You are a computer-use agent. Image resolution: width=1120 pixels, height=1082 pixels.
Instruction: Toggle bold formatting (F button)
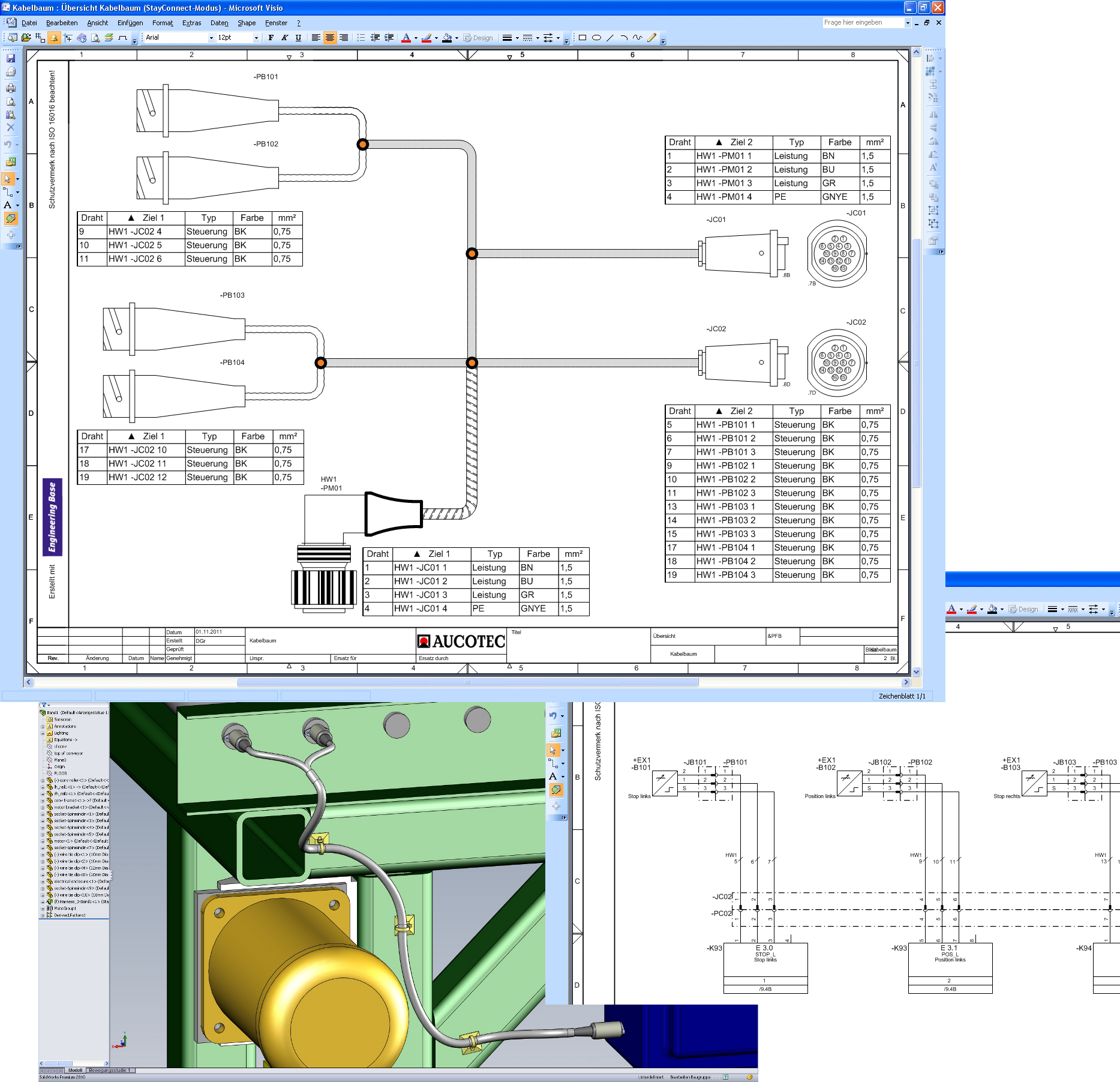[x=271, y=38]
